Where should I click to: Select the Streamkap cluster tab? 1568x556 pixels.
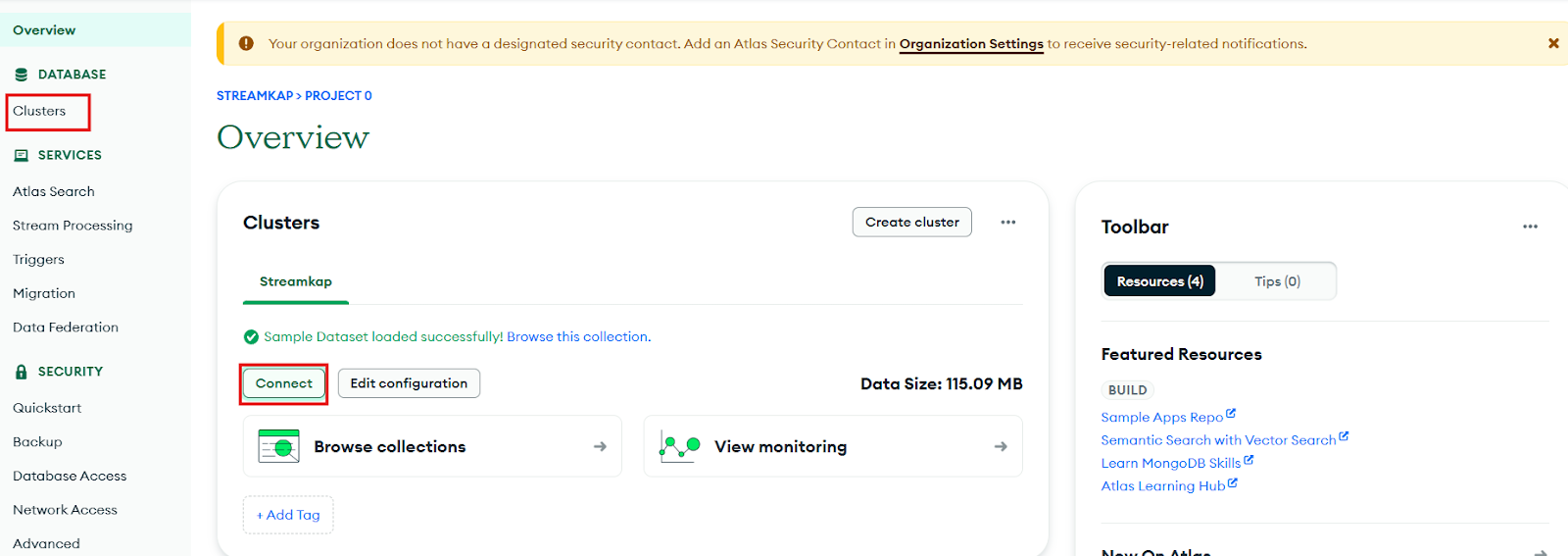296,281
